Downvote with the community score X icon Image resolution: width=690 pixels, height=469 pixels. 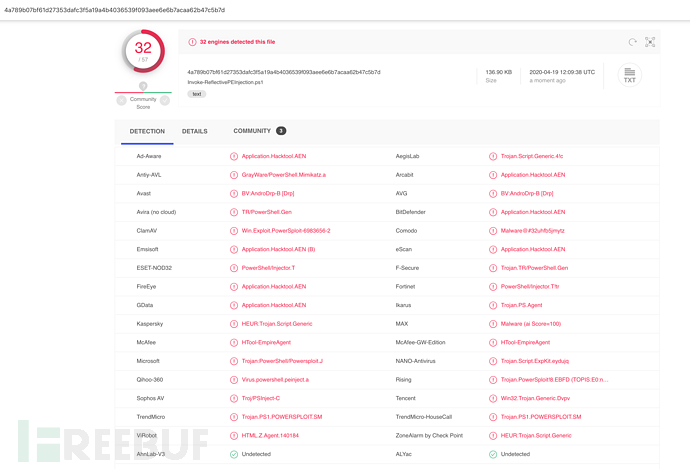click(121, 101)
